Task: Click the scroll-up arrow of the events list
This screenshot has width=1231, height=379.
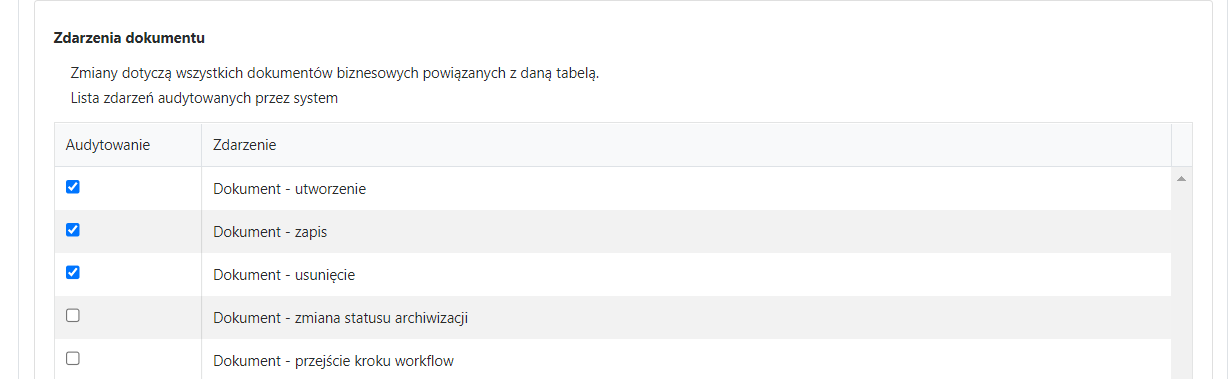Action: point(1182,178)
